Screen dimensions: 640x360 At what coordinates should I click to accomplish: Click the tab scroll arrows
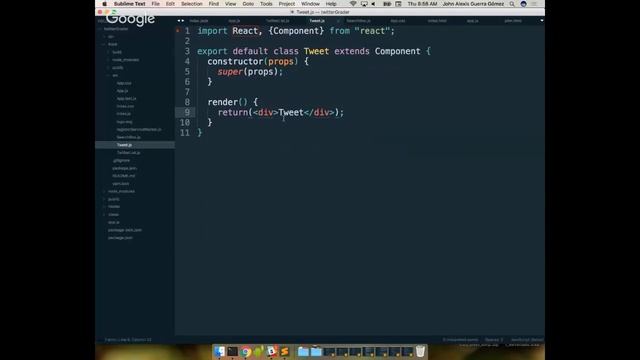click(x=180, y=20)
